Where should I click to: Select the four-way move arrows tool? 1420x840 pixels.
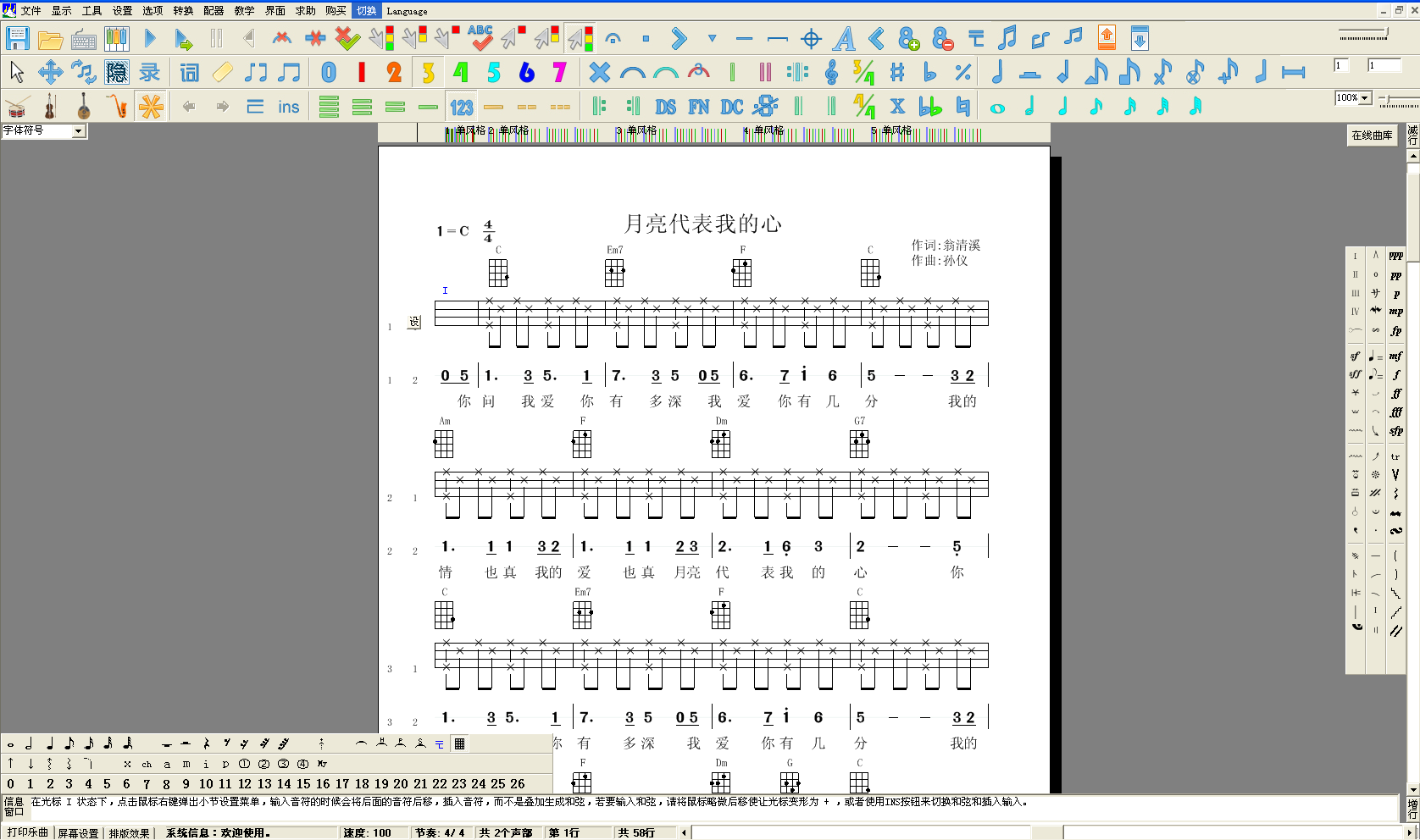pyautogui.click(x=51, y=73)
